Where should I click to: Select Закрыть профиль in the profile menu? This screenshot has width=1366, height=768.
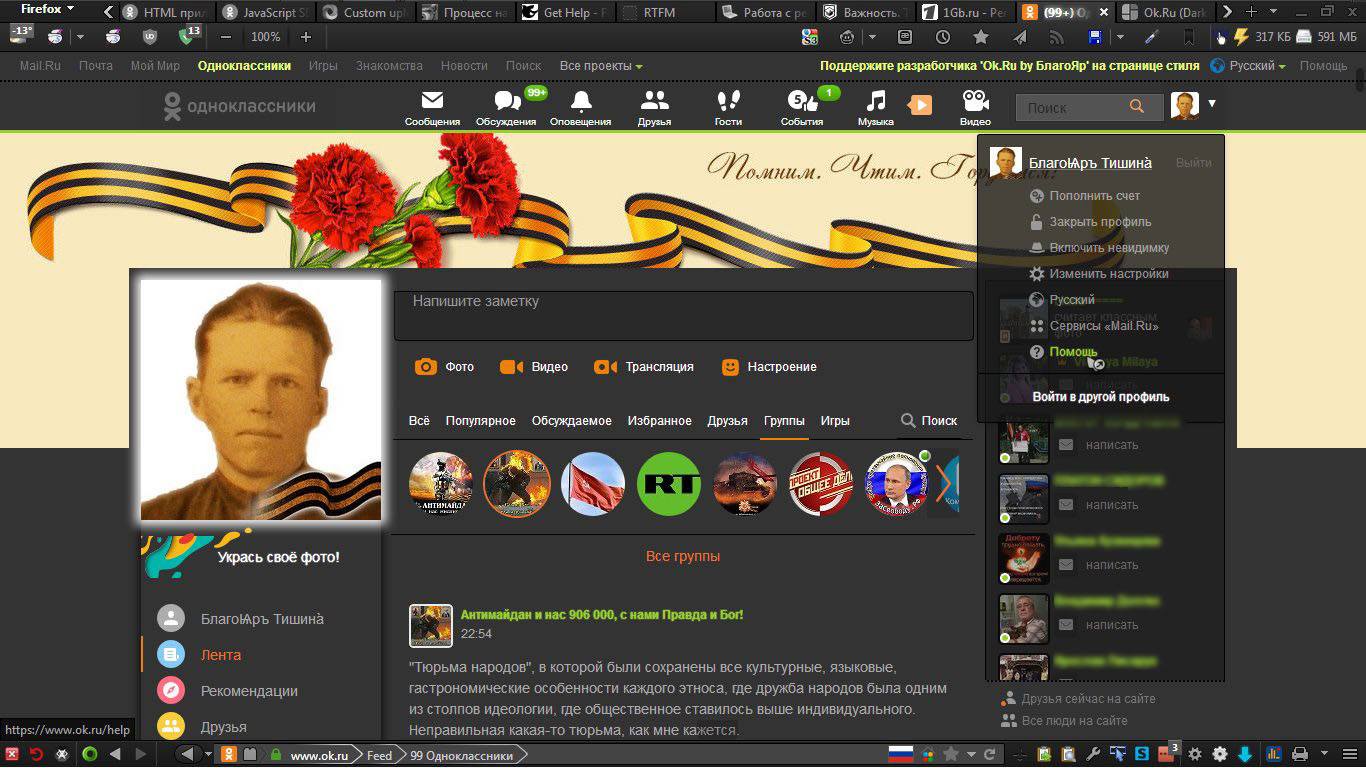point(1100,222)
